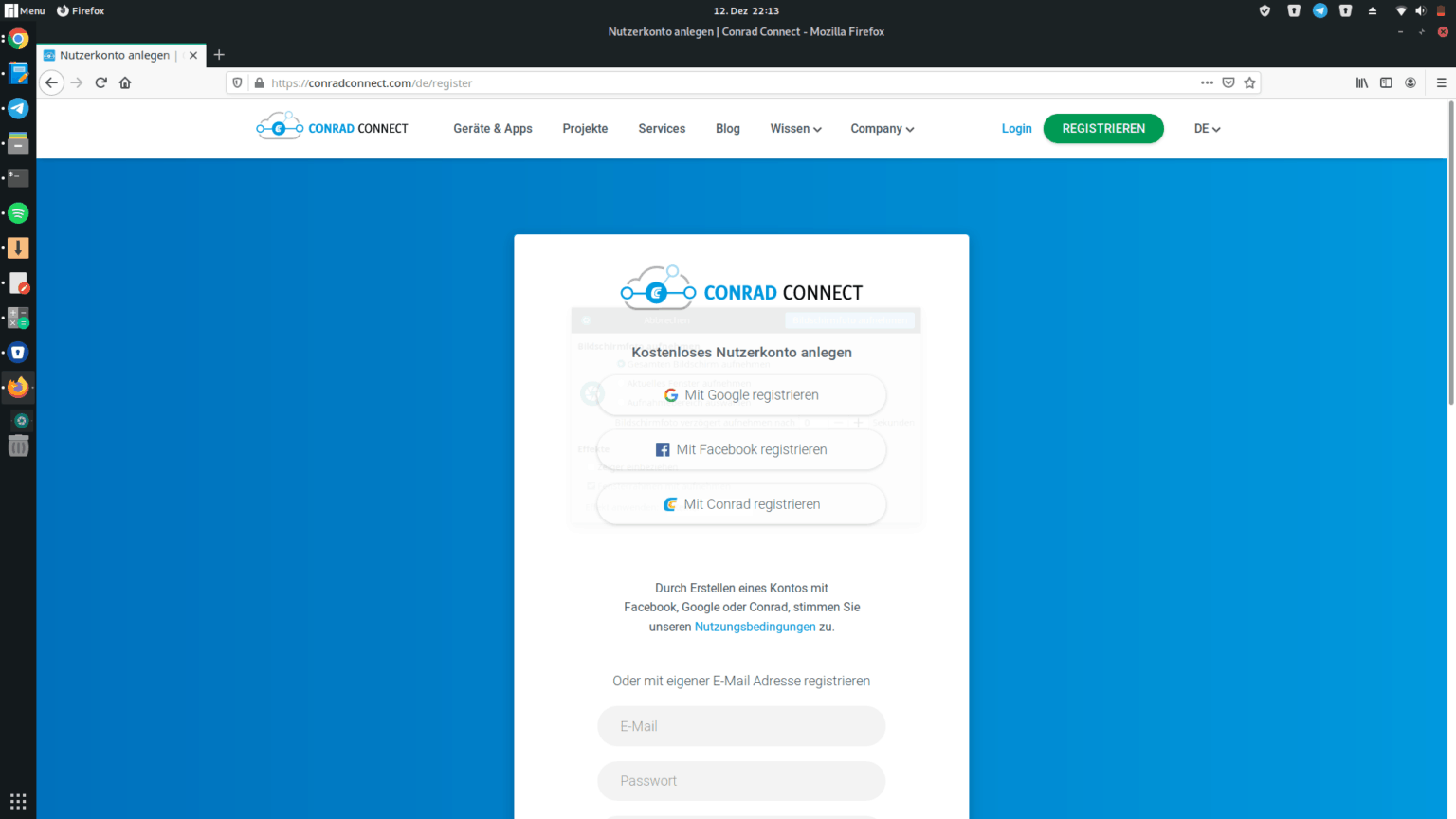Click Conrad Connect logo in header
This screenshot has height=819, width=1456.
click(332, 127)
